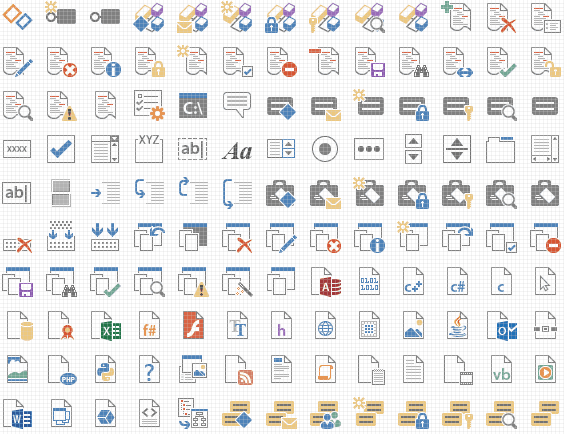
Task: Click the certificate ribbon file icon
Action: (x=61, y=326)
